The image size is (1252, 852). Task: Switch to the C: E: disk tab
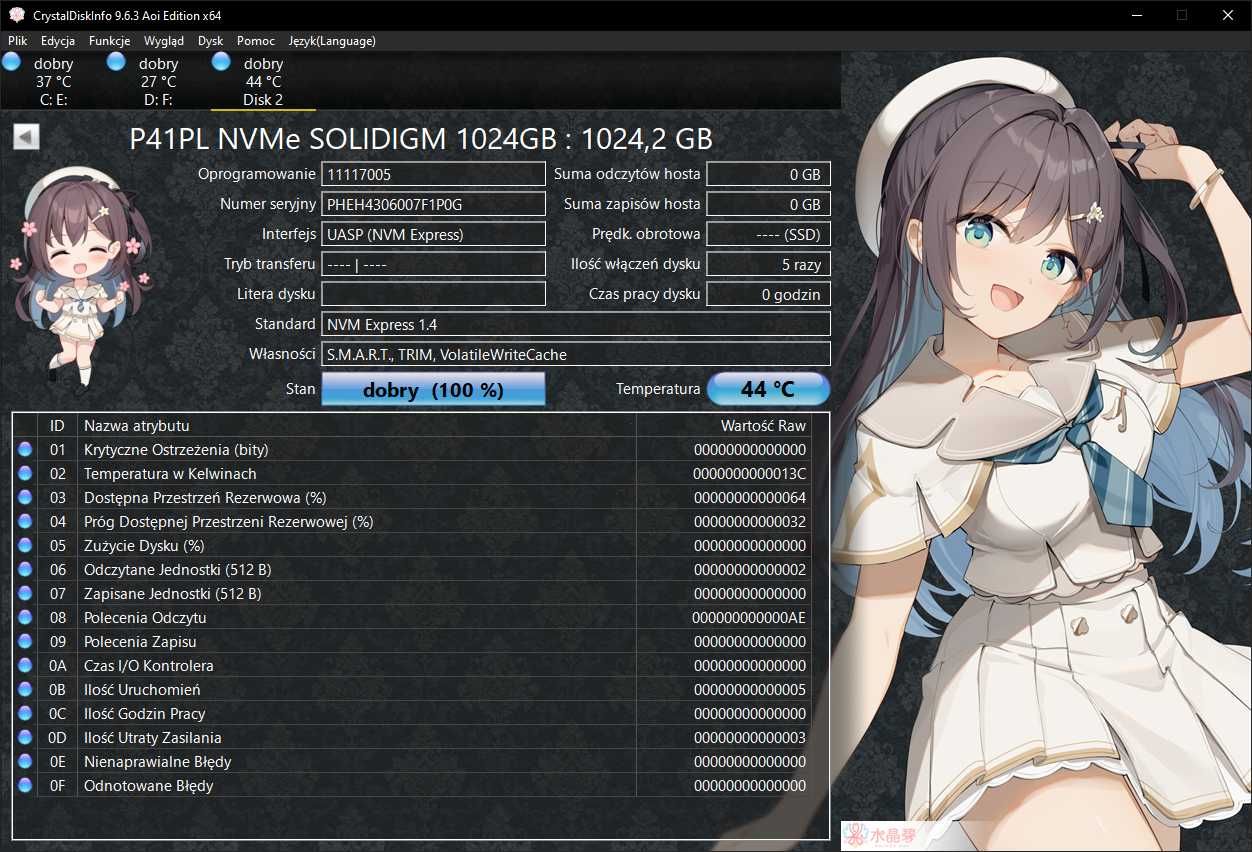54,81
